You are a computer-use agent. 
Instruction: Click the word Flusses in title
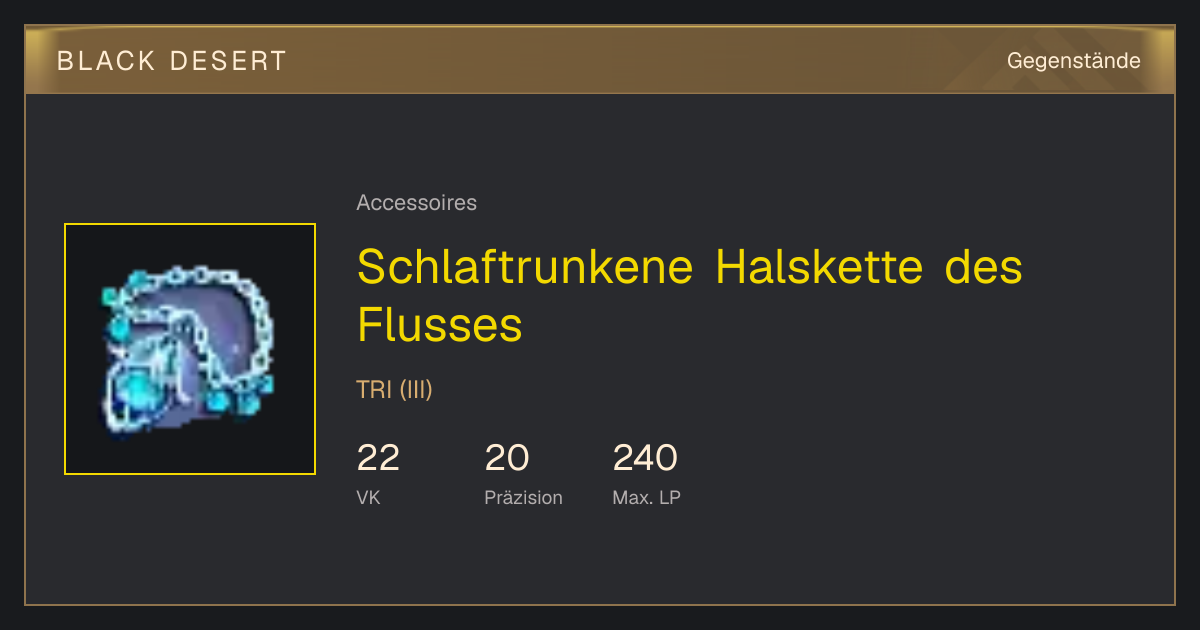[439, 325]
